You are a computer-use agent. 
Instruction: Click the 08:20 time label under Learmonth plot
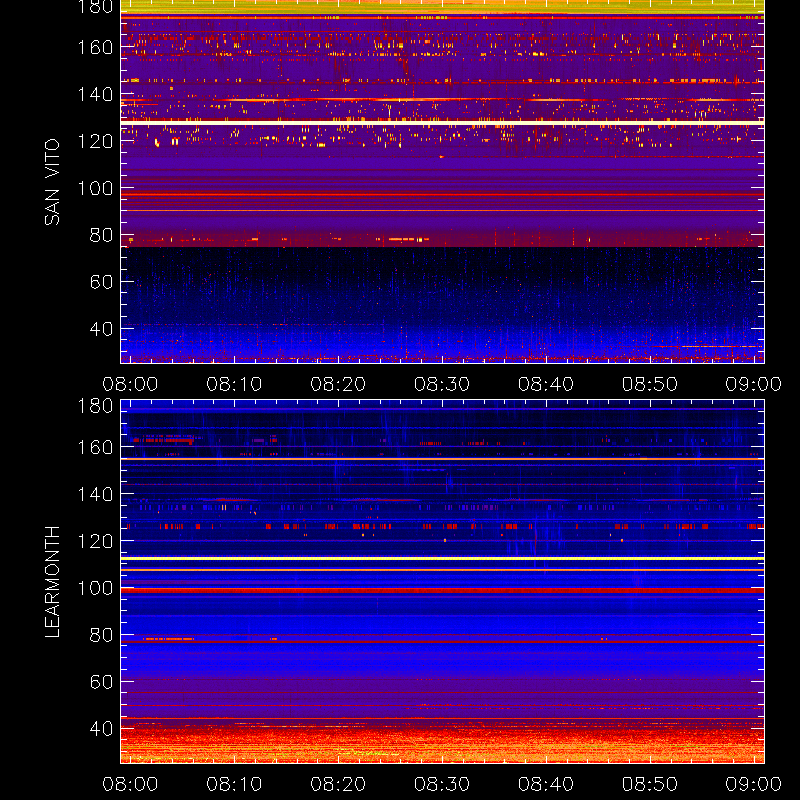click(338, 784)
